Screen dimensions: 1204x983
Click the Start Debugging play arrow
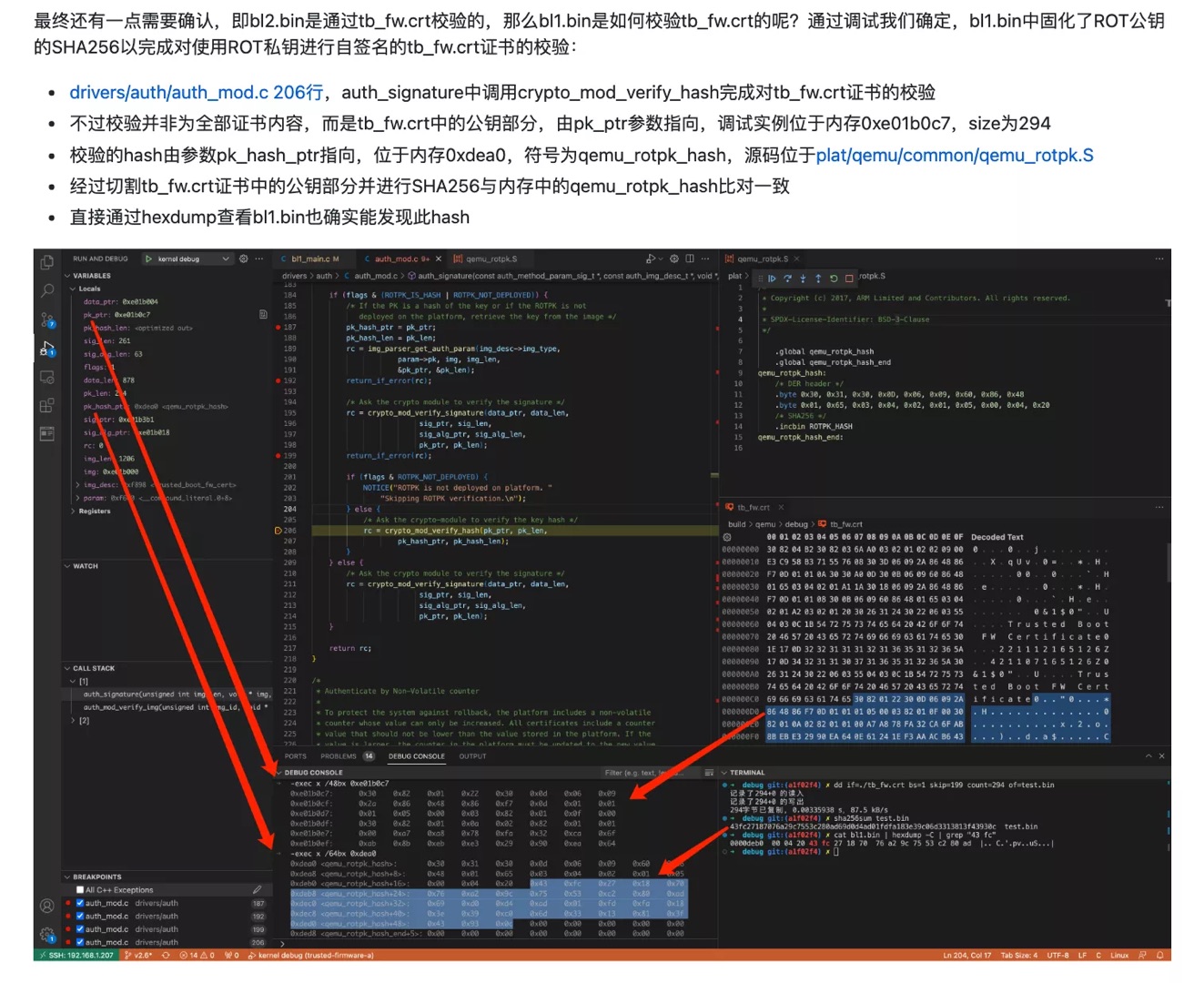149,259
